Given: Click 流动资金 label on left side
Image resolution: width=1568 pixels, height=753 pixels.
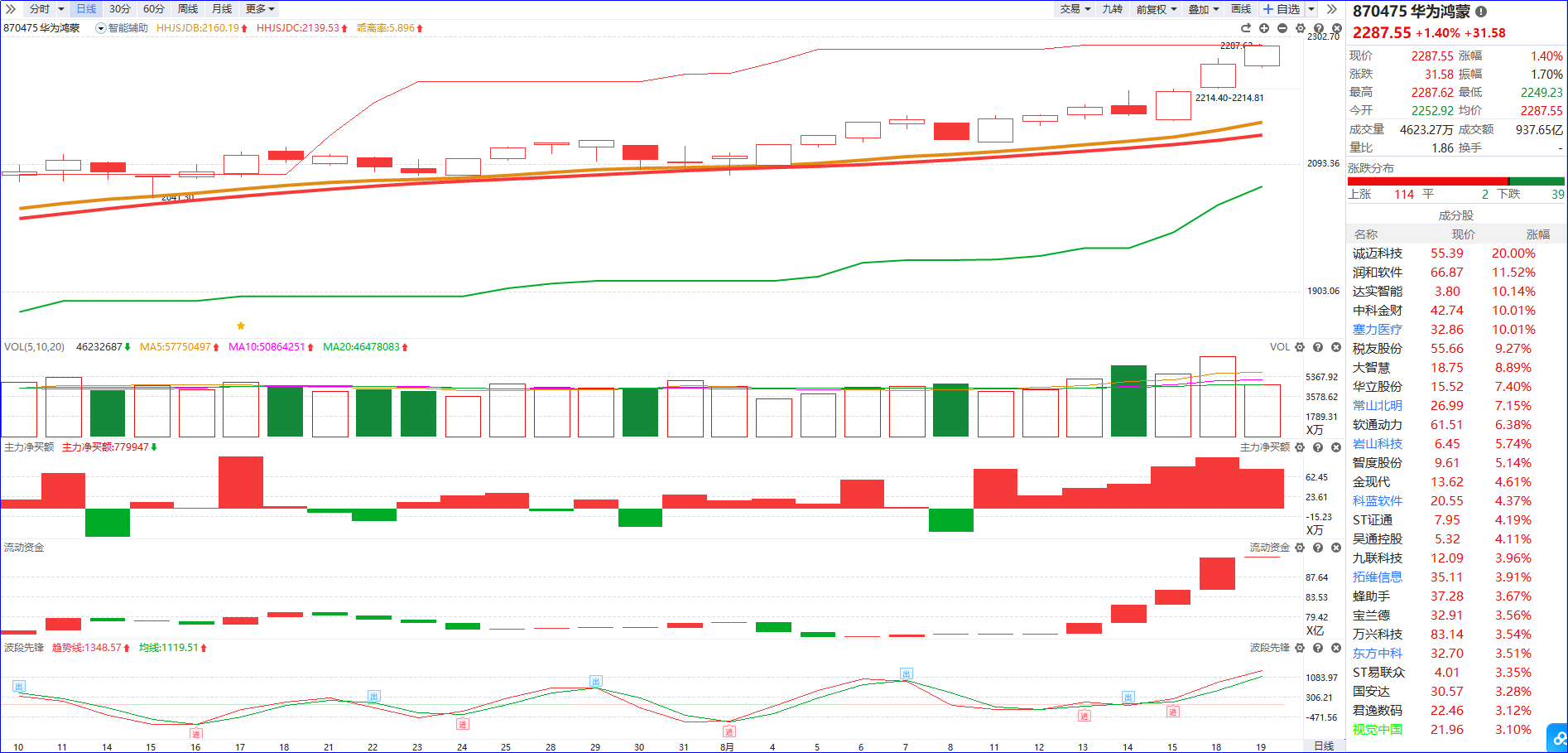Looking at the screenshot, I should click(24, 548).
